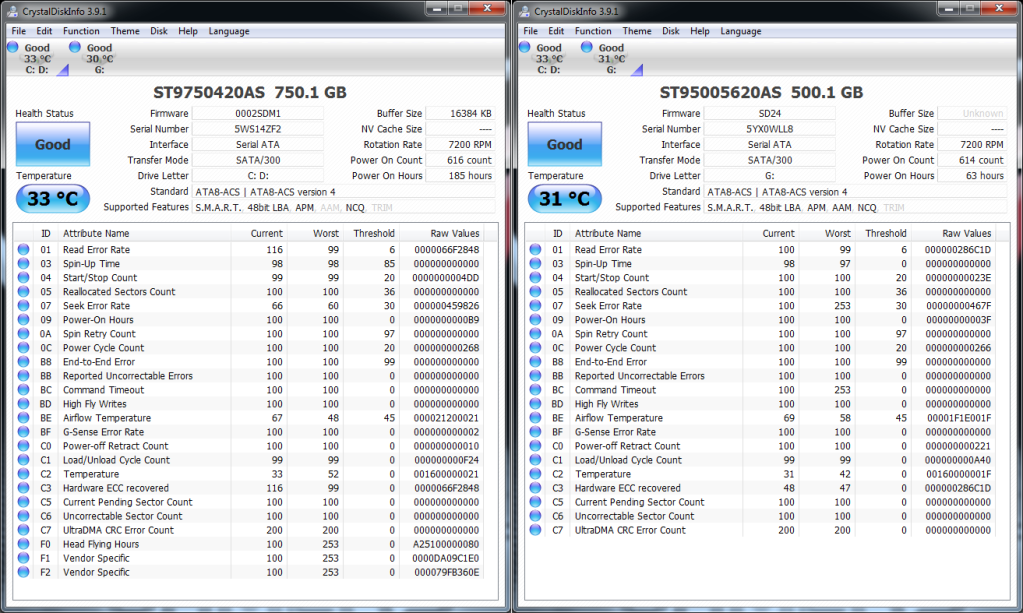This screenshot has height=613, width=1023.
Task: Click firmware field showing 0002SDM1
Action: 258,113
